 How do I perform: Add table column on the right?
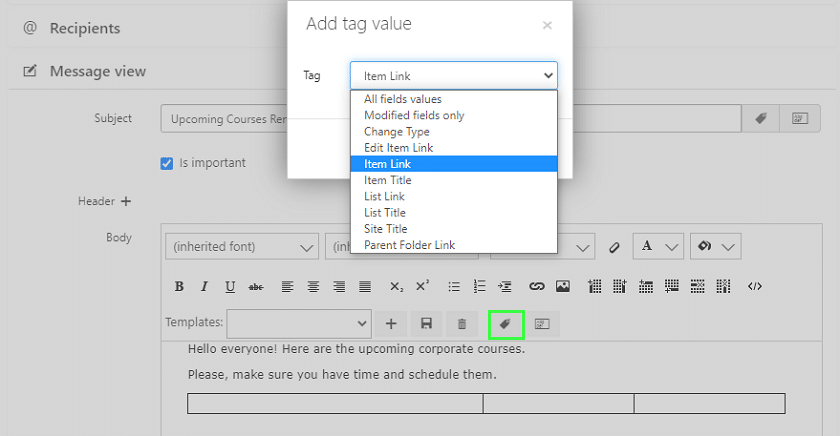point(620,287)
